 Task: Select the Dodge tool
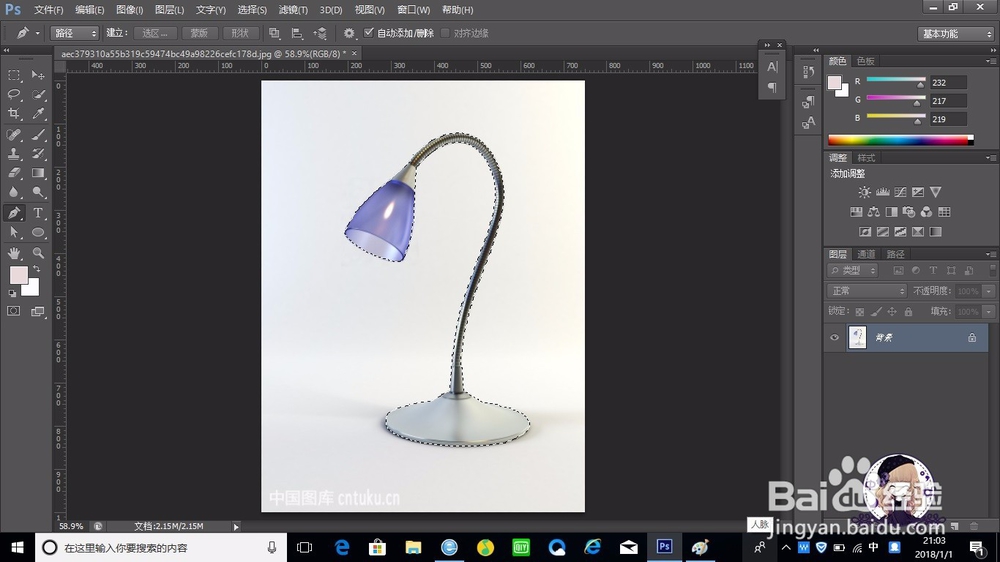(38, 192)
